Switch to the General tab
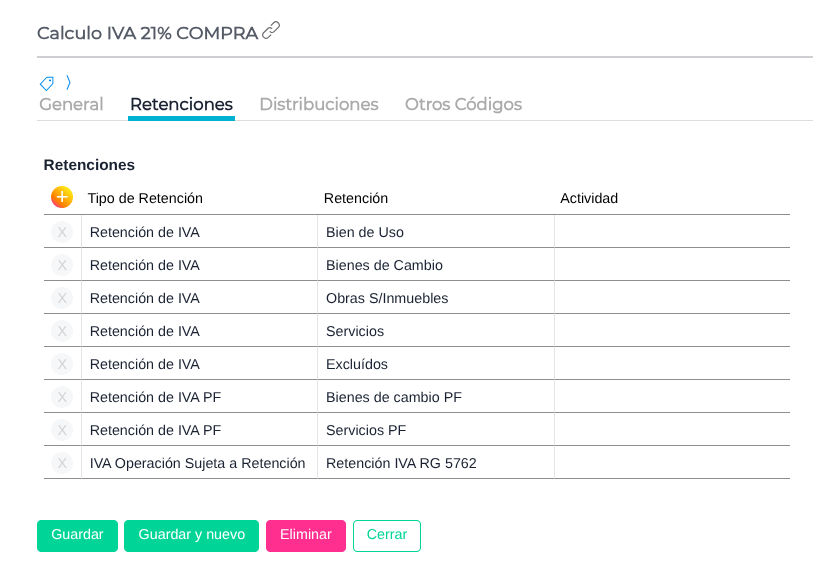This screenshot has width=813, height=568. (71, 104)
